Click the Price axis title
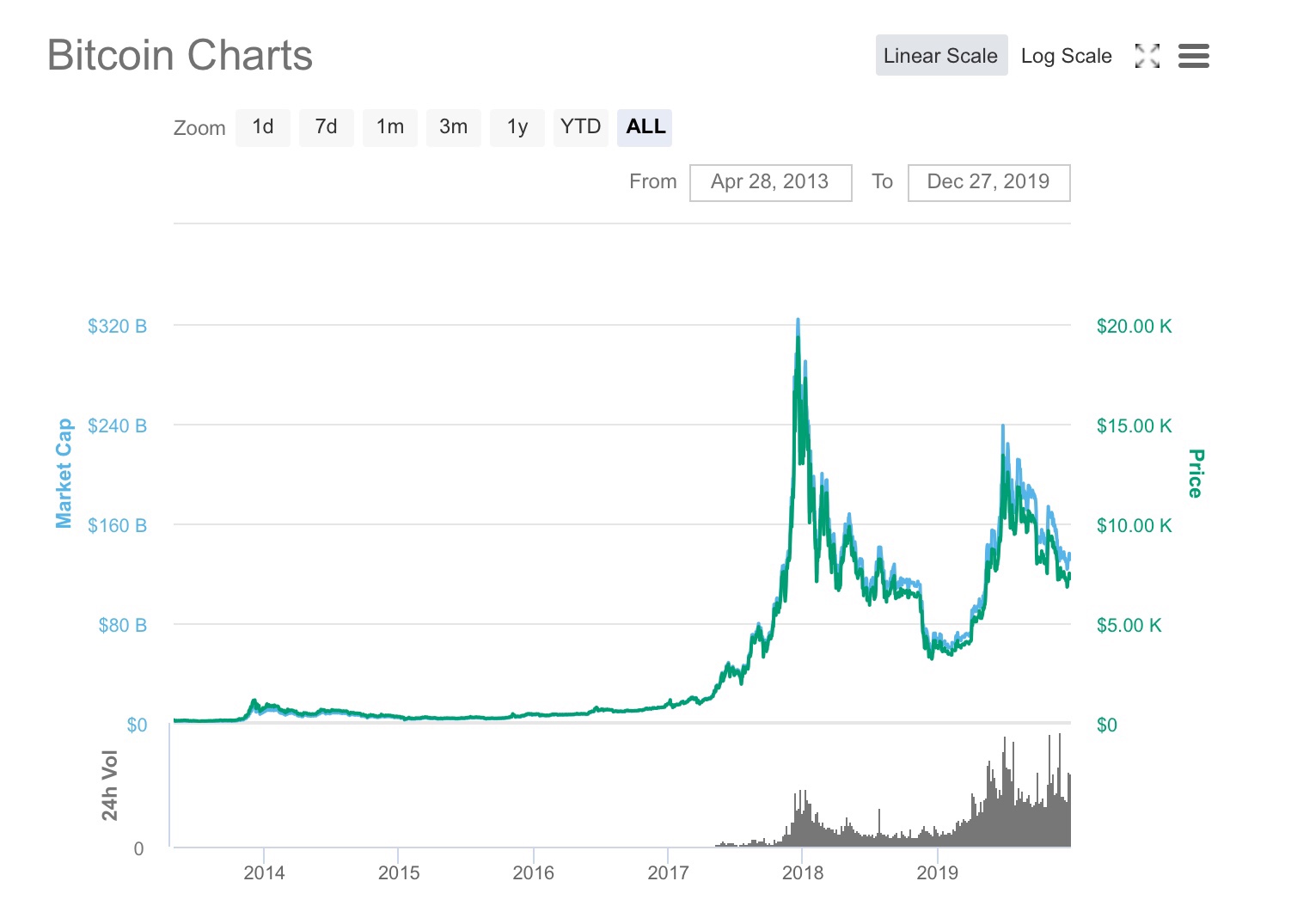The height and width of the screenshot is (924, 1291). coord(1195,473)
